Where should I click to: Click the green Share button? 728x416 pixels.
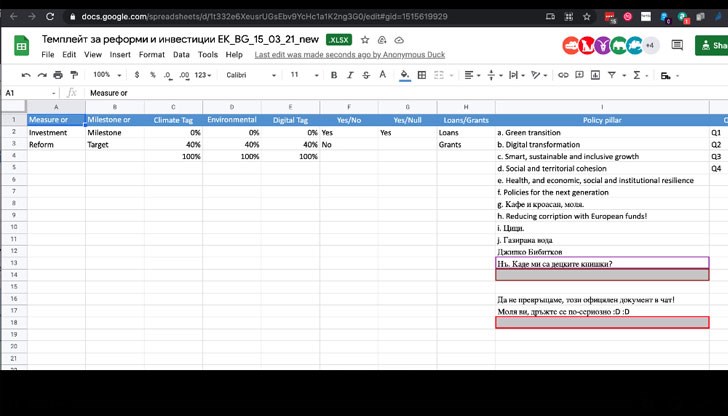tap(712, 45)
